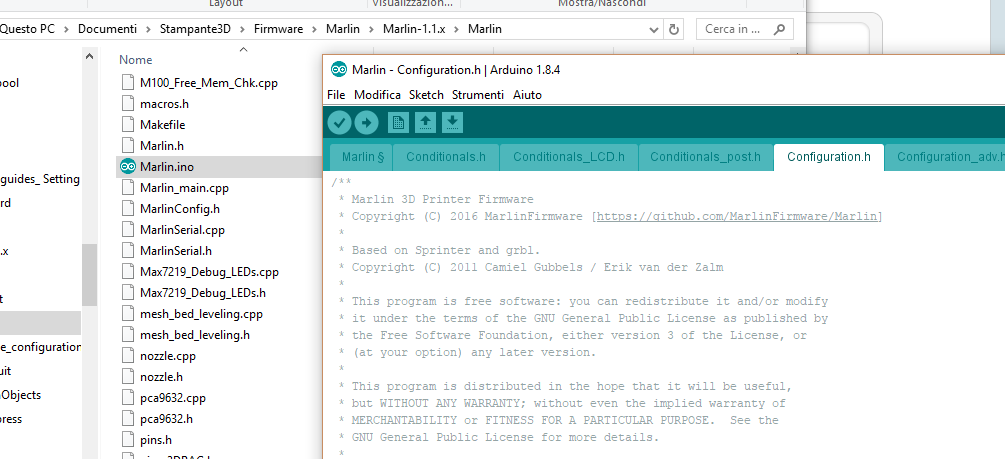Click the file icon beside Max7219_Debug_LEDs.h
This screenshot has width=1005, height=459.
coord(128,293)
